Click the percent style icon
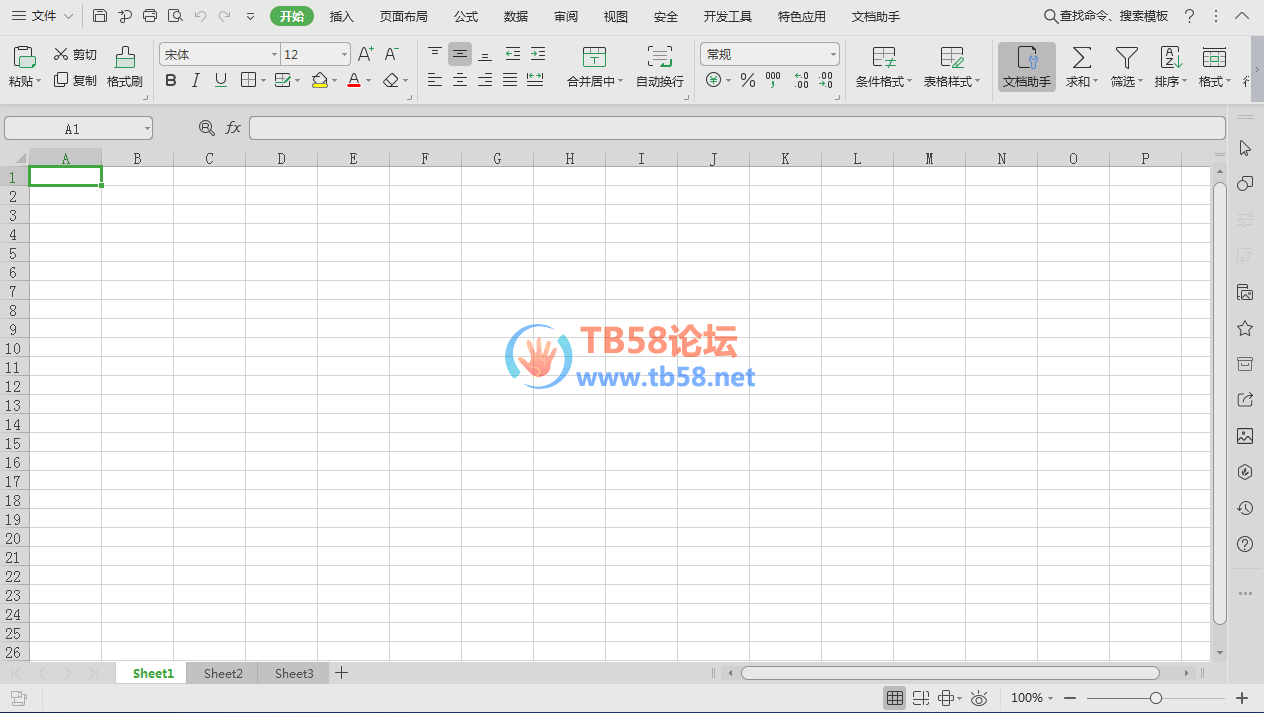The width and height of the screenshot is (1264, 713). point(748,80)
